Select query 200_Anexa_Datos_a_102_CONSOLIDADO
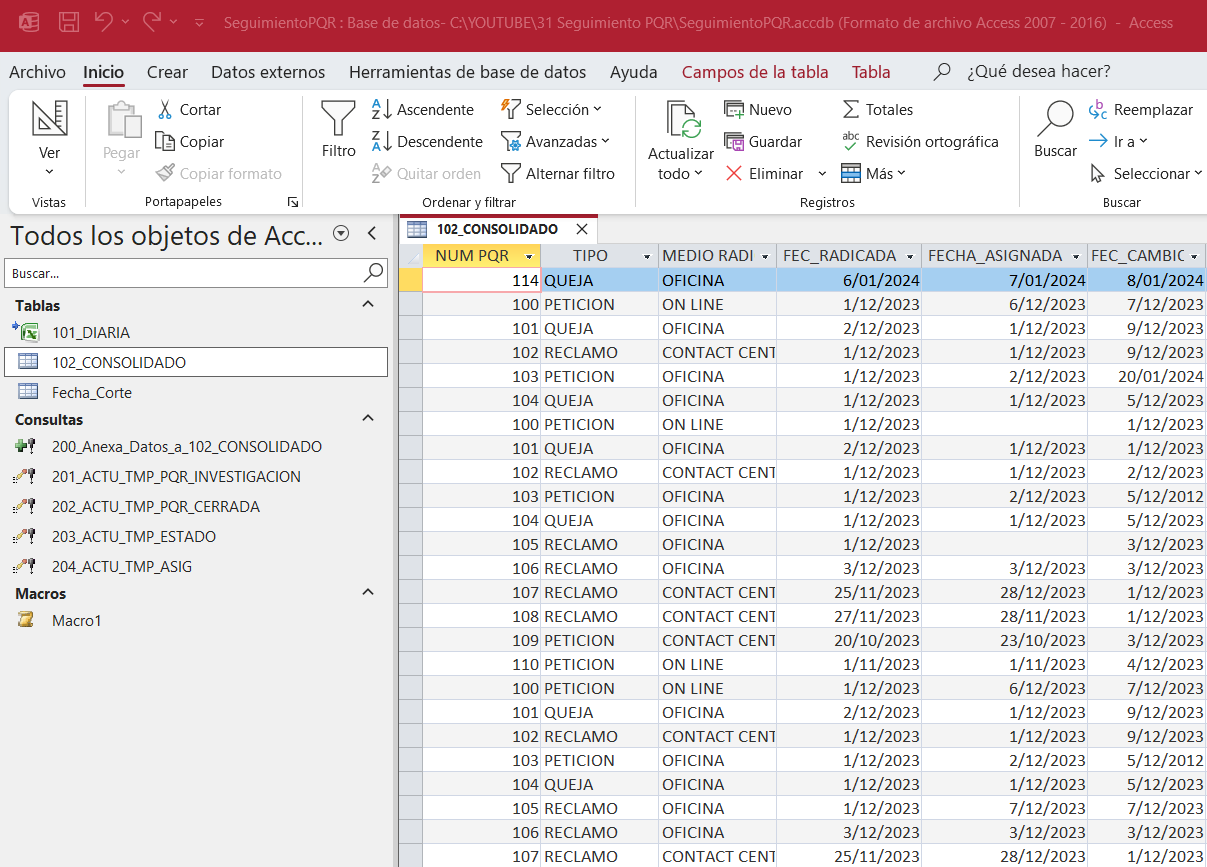The height and width of the screenshot is (867, 1207). tap(195, 447)
